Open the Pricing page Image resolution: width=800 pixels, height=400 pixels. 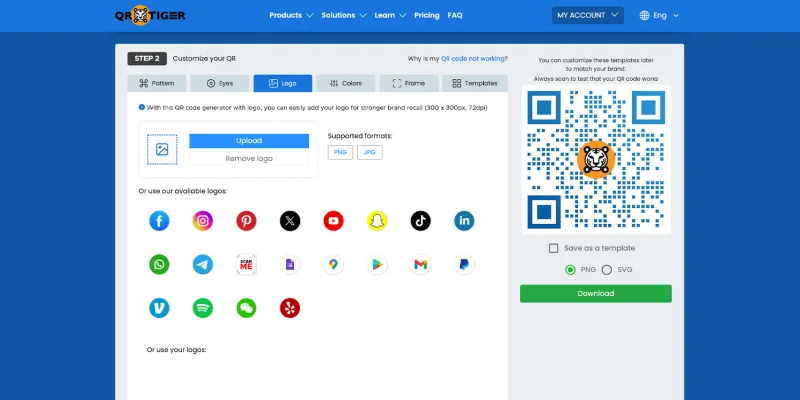click(427, 15)
